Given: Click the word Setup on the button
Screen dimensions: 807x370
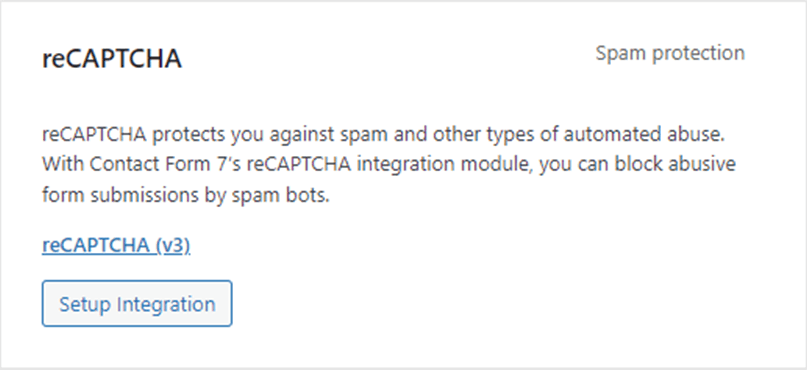Looking at the screenshot, I should coord(85,304).
